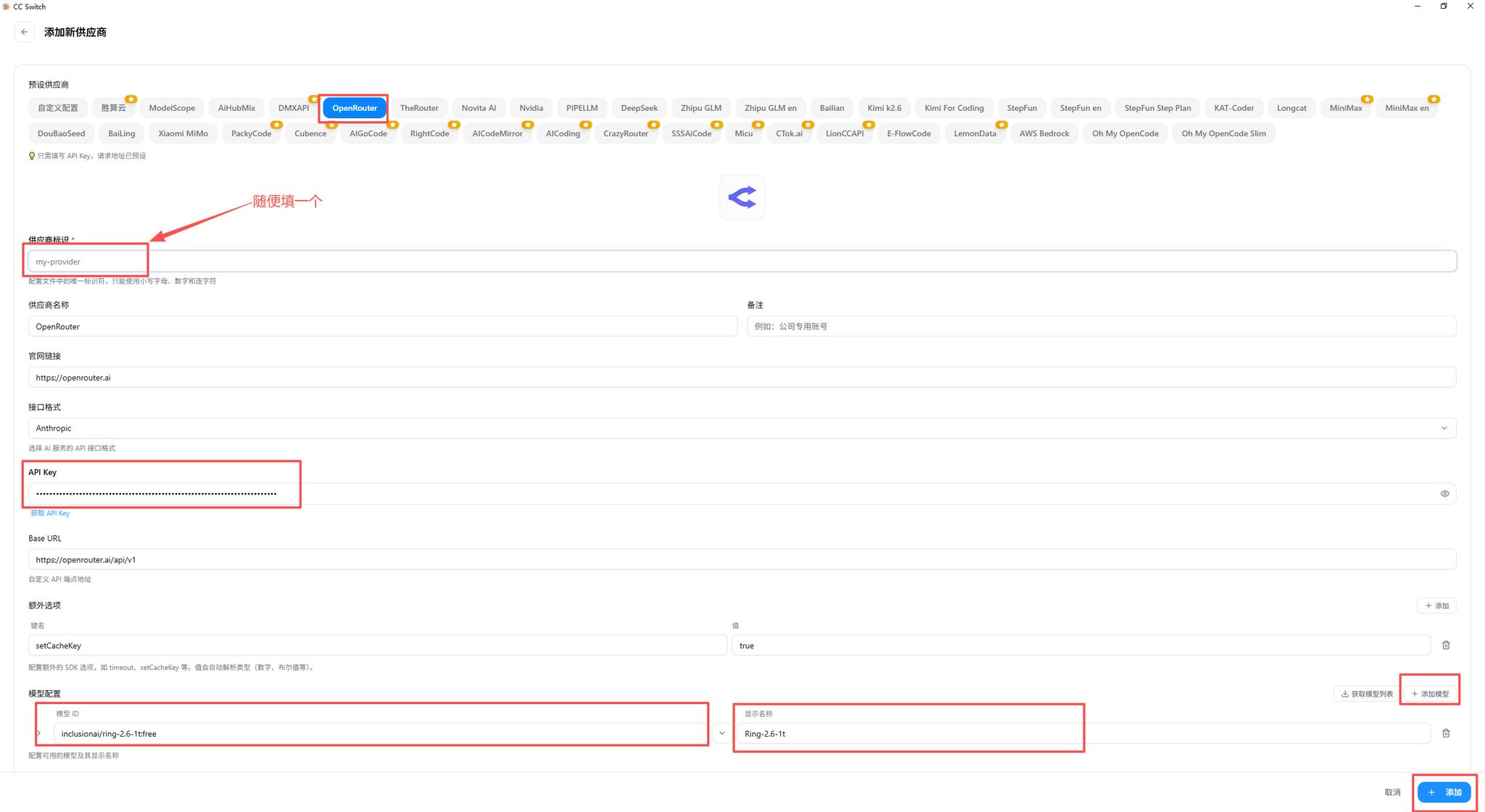Select the DeepSeek preset provider
1485x812 pixels.
[x=639, y=108]
